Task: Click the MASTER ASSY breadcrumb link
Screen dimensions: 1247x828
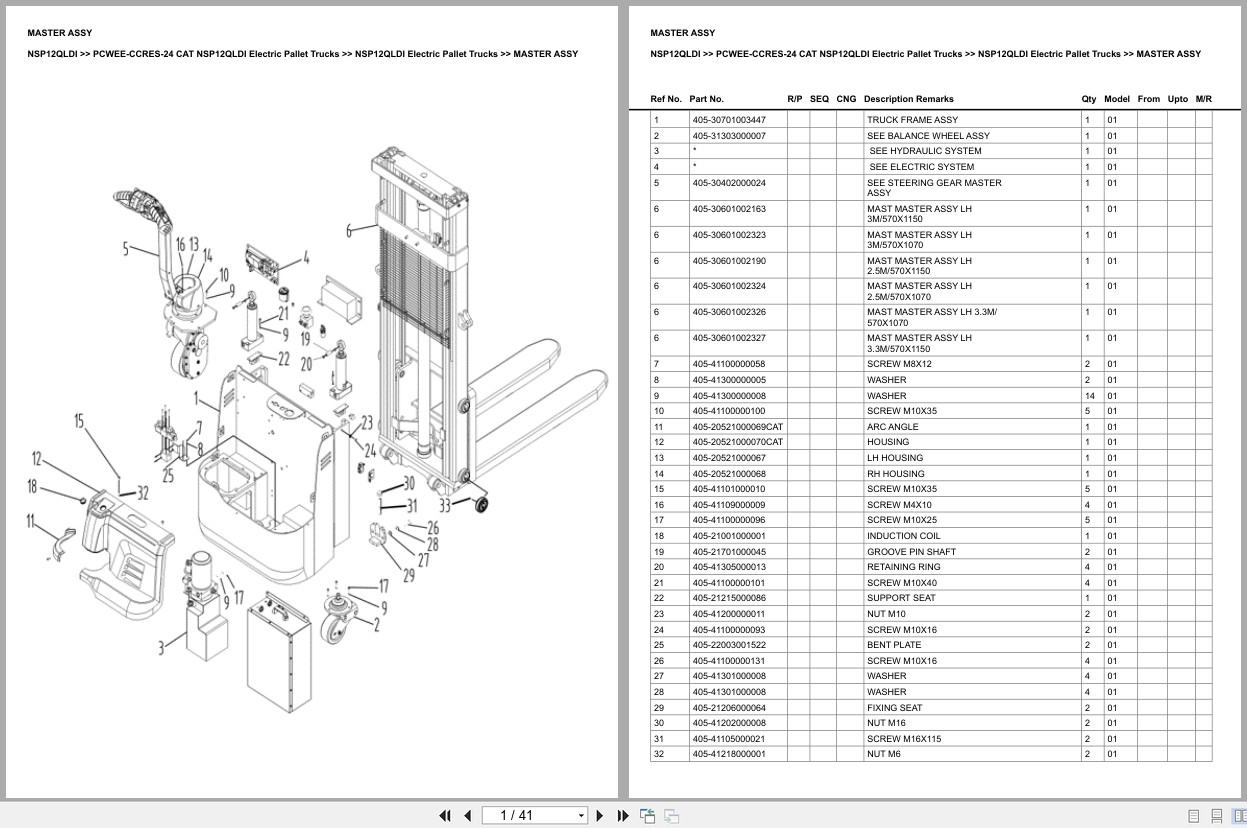Action: [x=1174, y=53]
